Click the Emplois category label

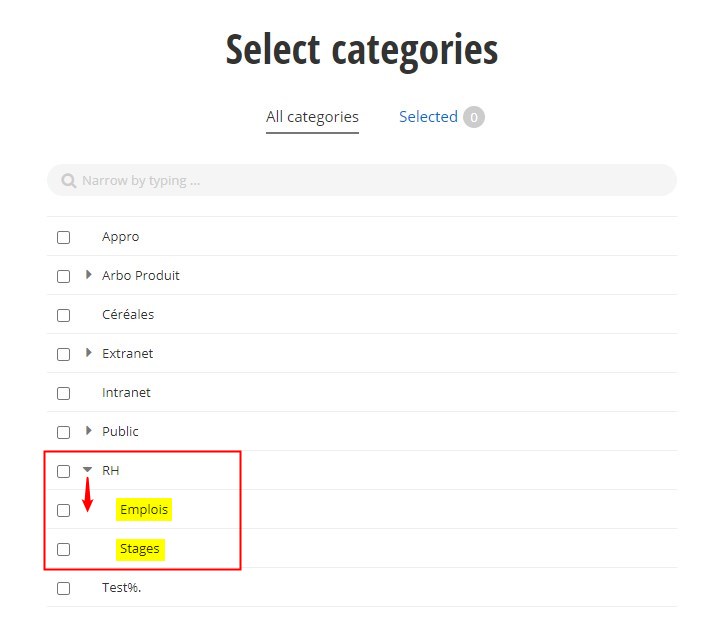coord(144,510)
